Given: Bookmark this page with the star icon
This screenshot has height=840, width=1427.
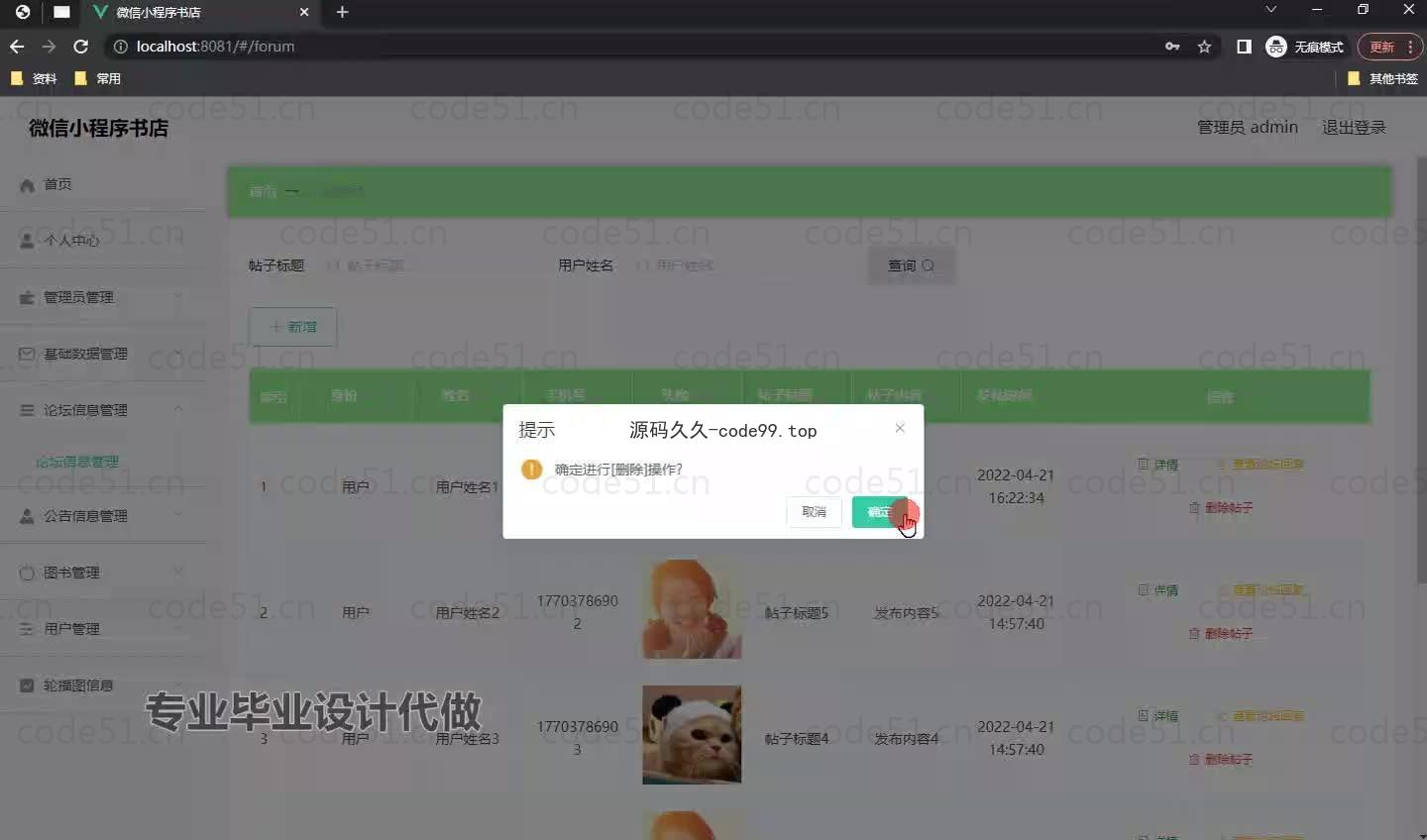Looking at the screenshot, I should tap(1204, 47).
